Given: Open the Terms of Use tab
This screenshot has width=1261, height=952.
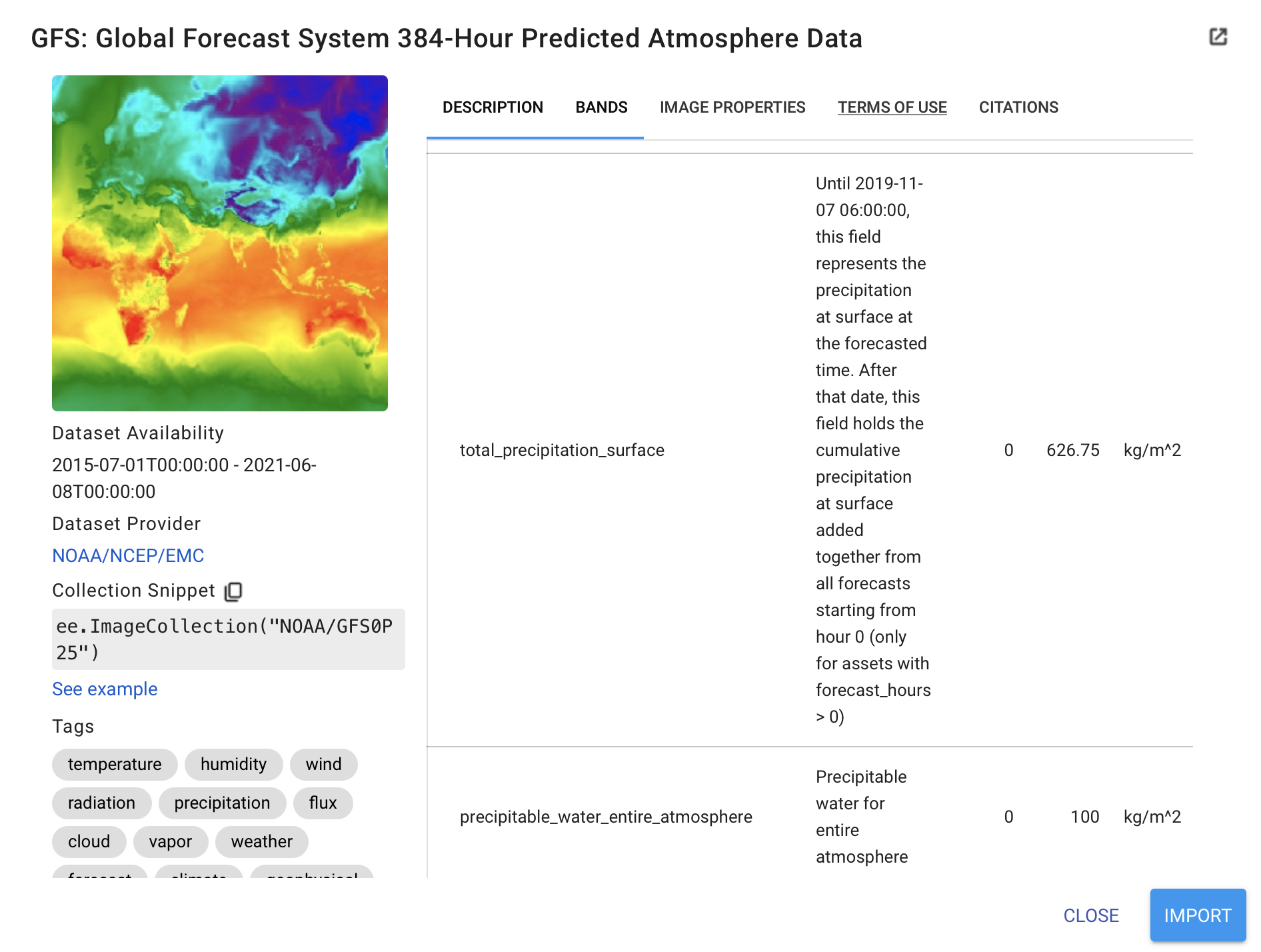Looking at the screenshot, I should pos(892,107).
